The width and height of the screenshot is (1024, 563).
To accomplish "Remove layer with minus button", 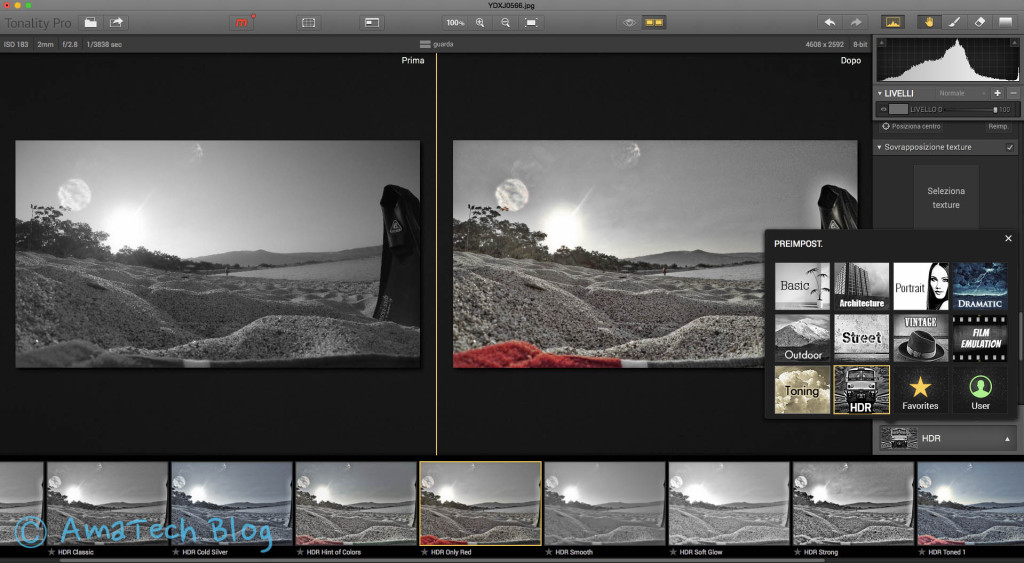I will click(x=1012, y=93).
